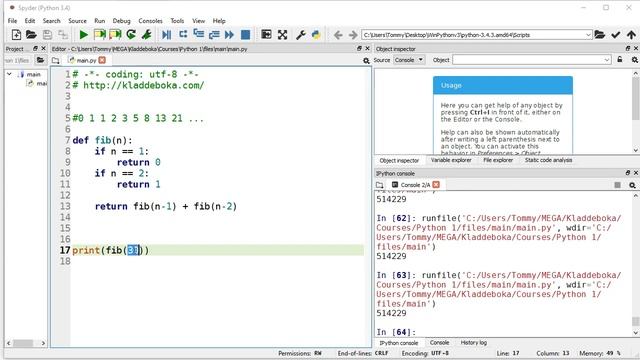Maximize the current pane

[266, 35]
